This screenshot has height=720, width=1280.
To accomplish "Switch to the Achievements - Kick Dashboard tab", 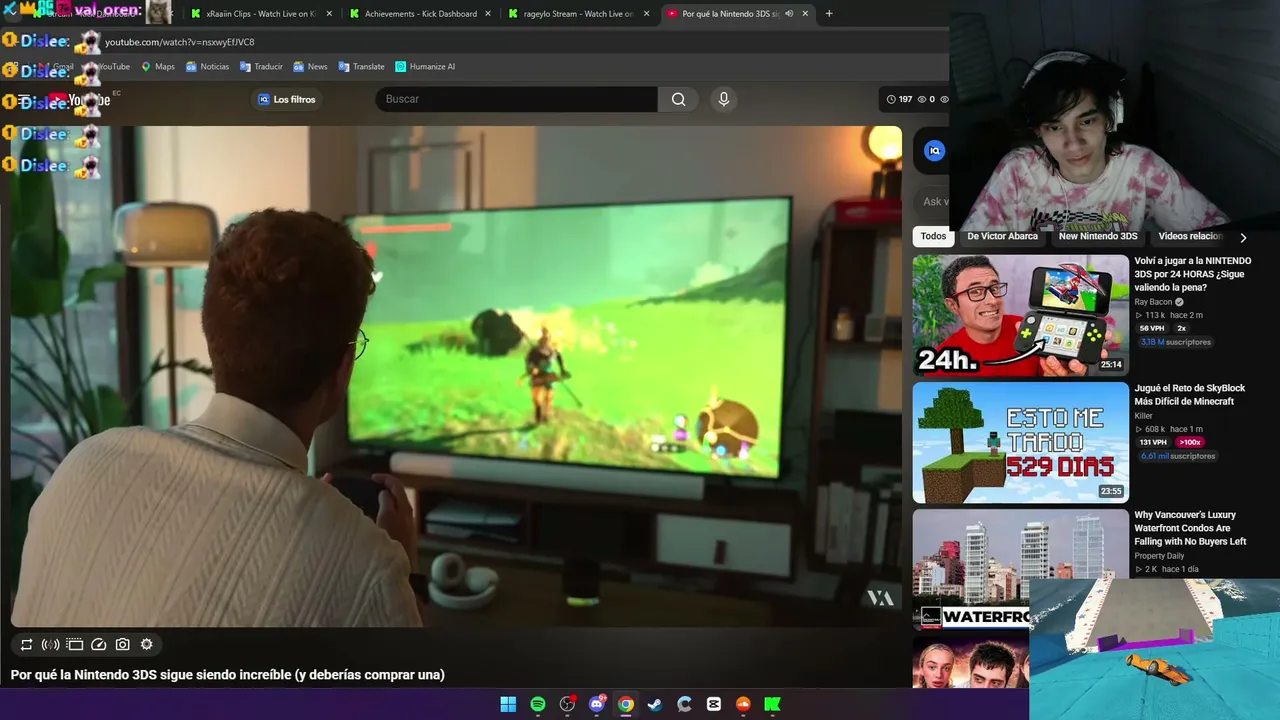I will coord(421,14).
